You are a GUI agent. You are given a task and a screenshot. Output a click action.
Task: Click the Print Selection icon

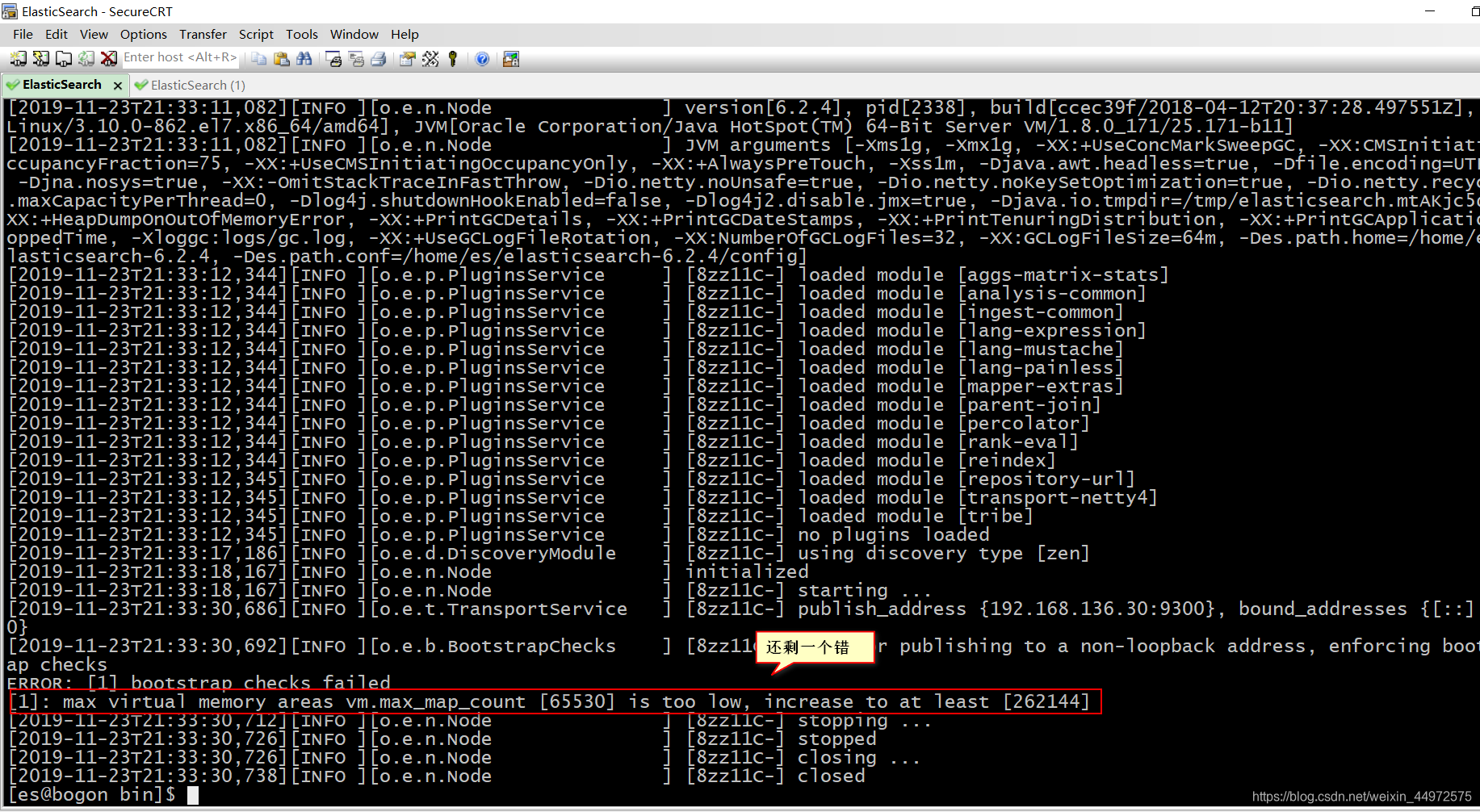356,59
